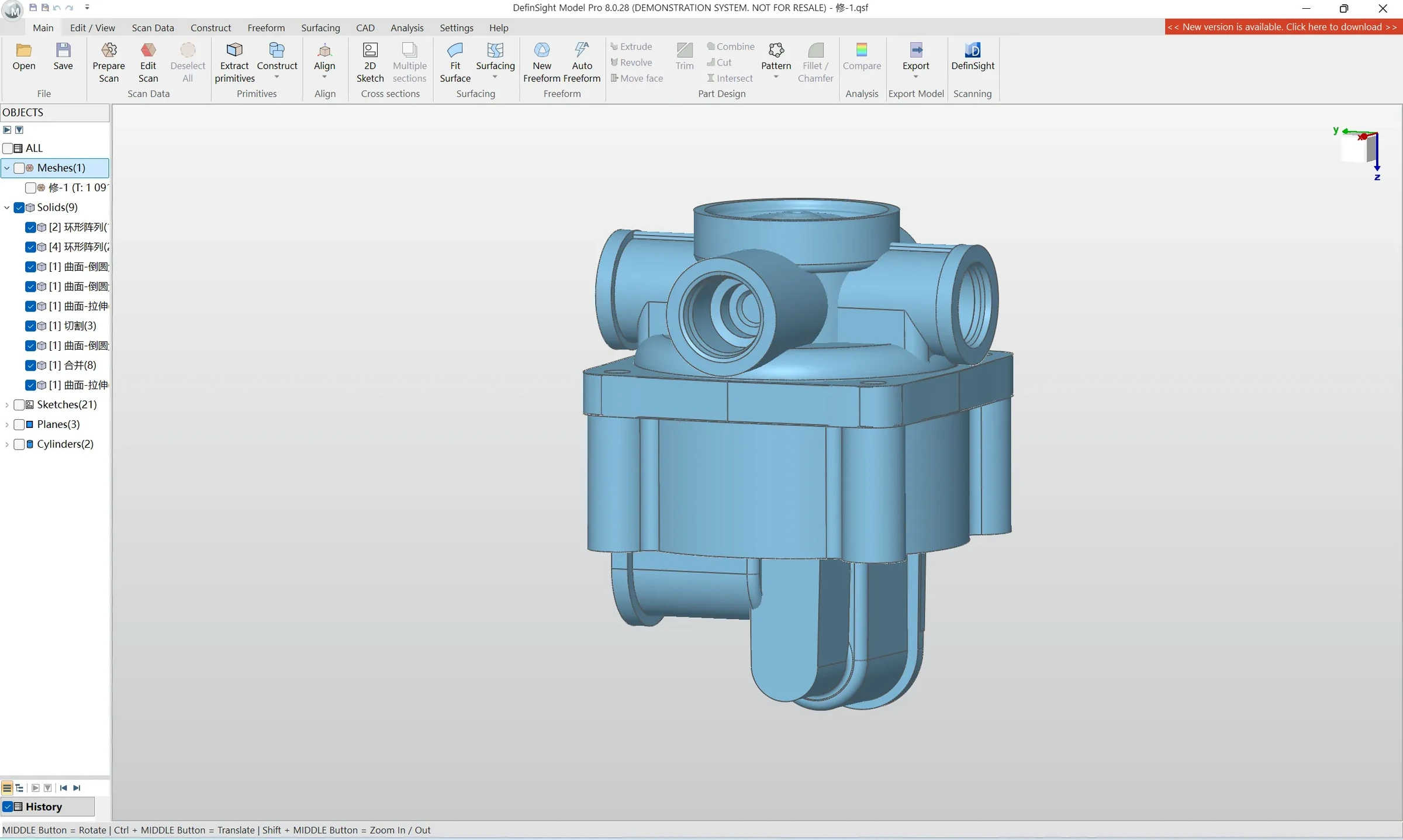Viewport: 1403px width, 840px height.
Task: Switch to the Edit / View tab
Action: tap(92, 28)
